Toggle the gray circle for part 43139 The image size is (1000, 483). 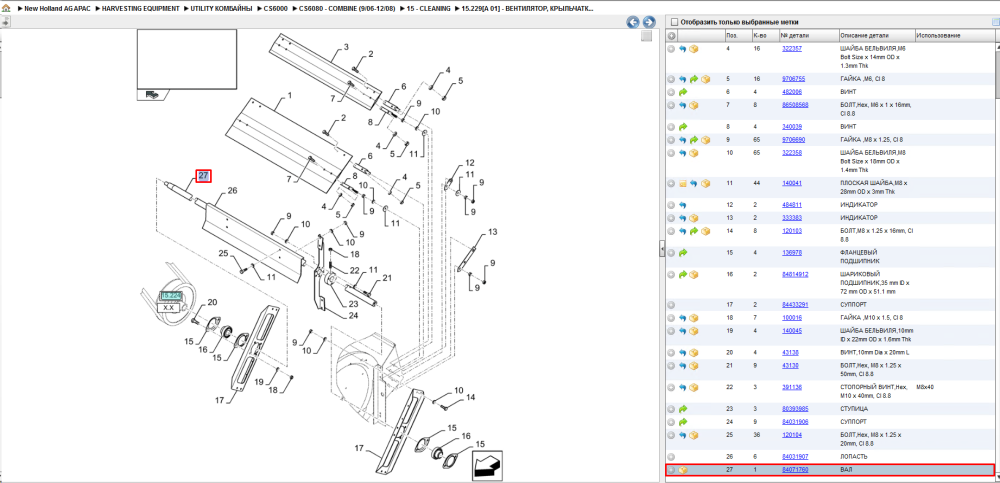[x=672, y=366]
